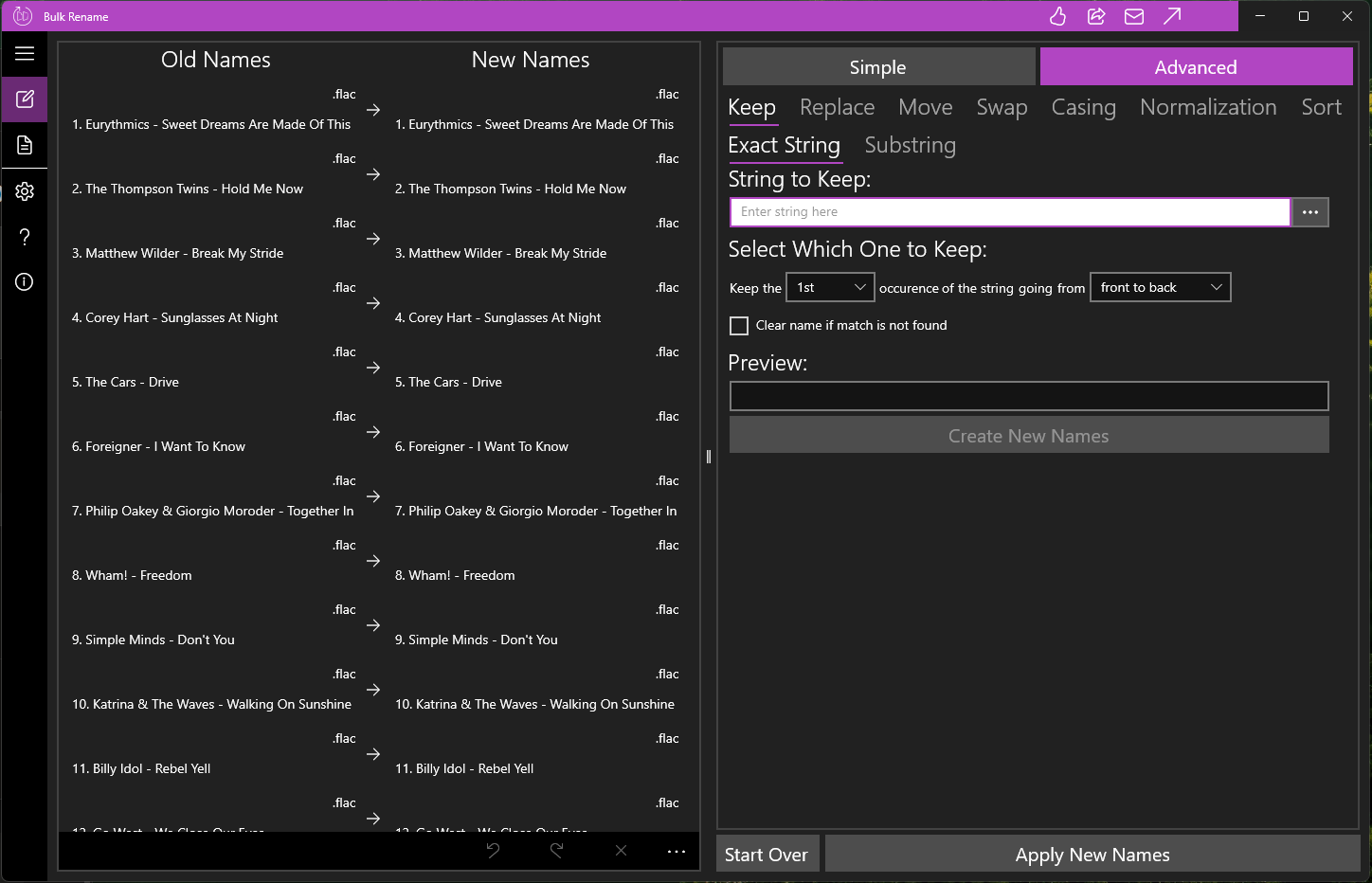Click new name 1. Eurythmics - Sweet Dreams
Viewport: 1372px width, 883px height.
tap(534, 124)
